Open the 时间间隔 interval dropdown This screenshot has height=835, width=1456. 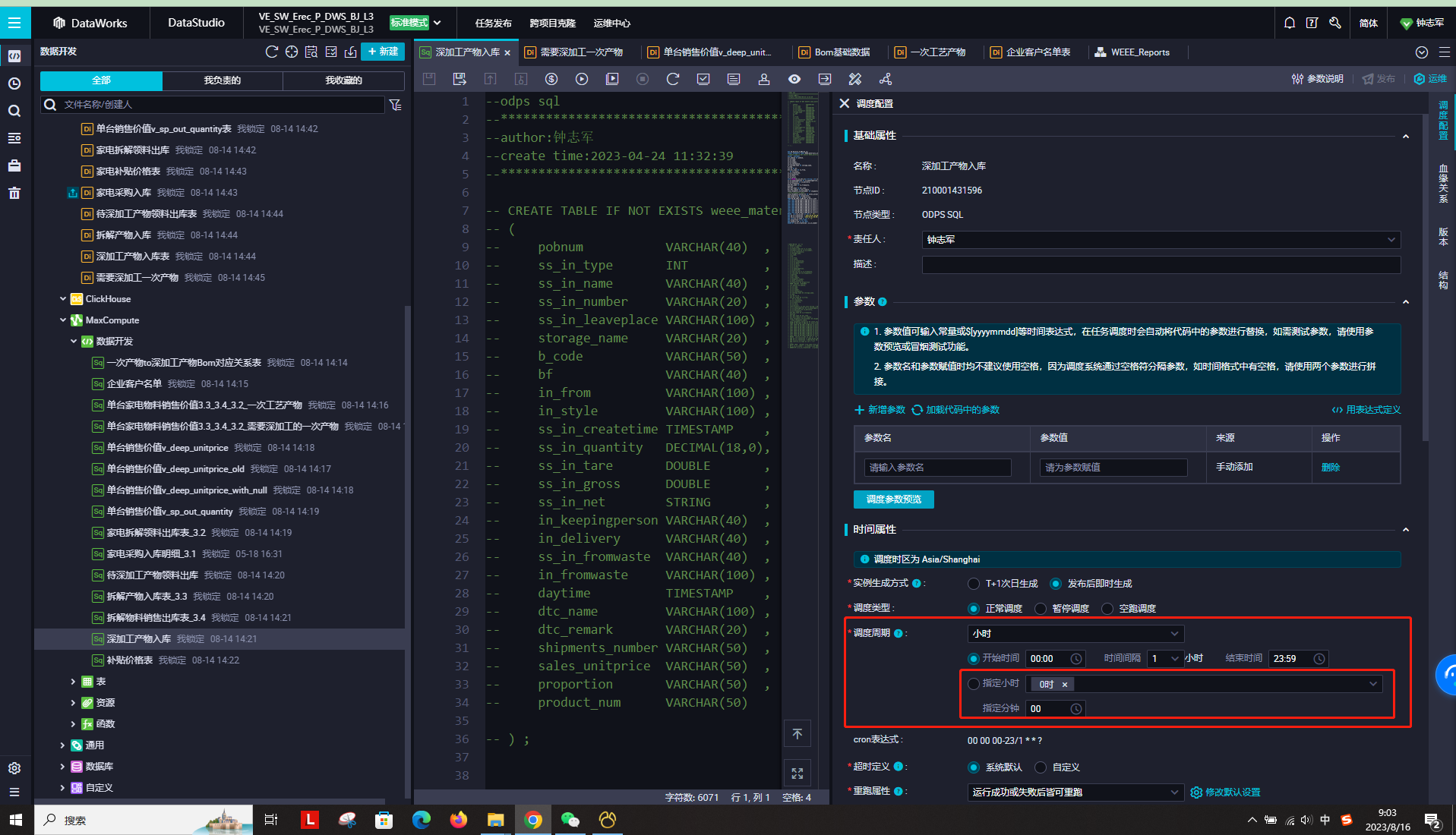(x=1164, y=658)
